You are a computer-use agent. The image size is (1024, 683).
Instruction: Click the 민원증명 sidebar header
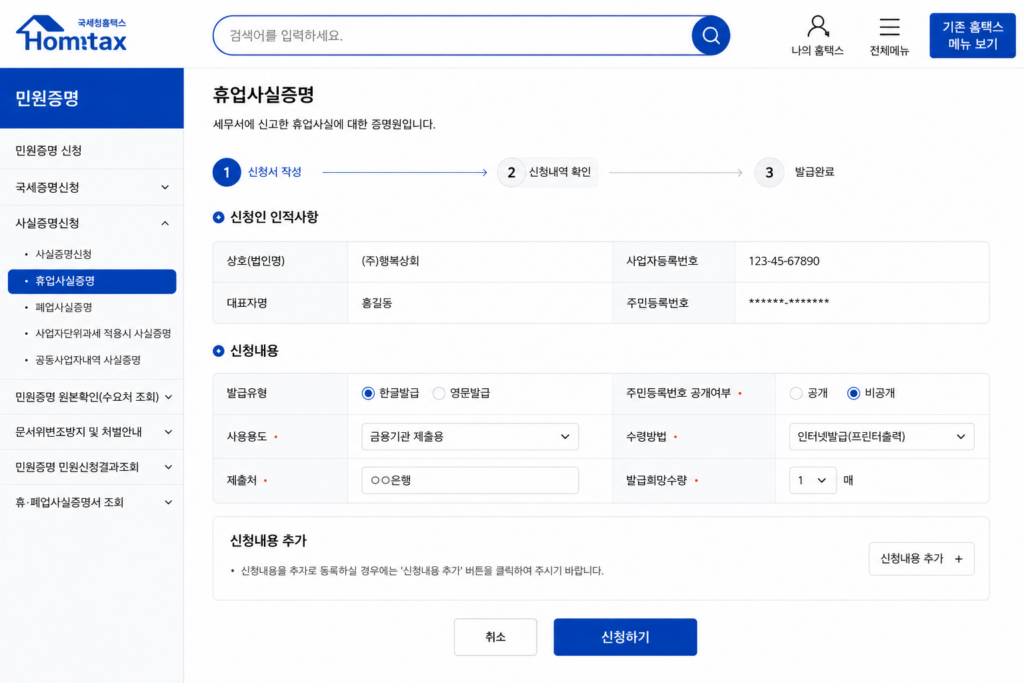coord(91,98)
